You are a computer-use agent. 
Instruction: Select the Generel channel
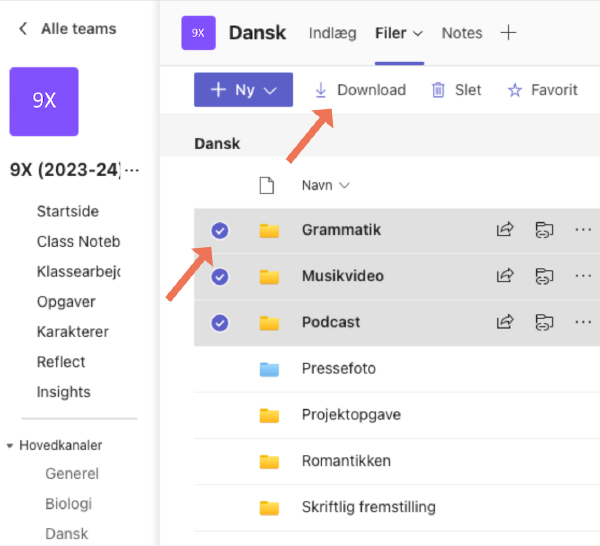point(72,474)
